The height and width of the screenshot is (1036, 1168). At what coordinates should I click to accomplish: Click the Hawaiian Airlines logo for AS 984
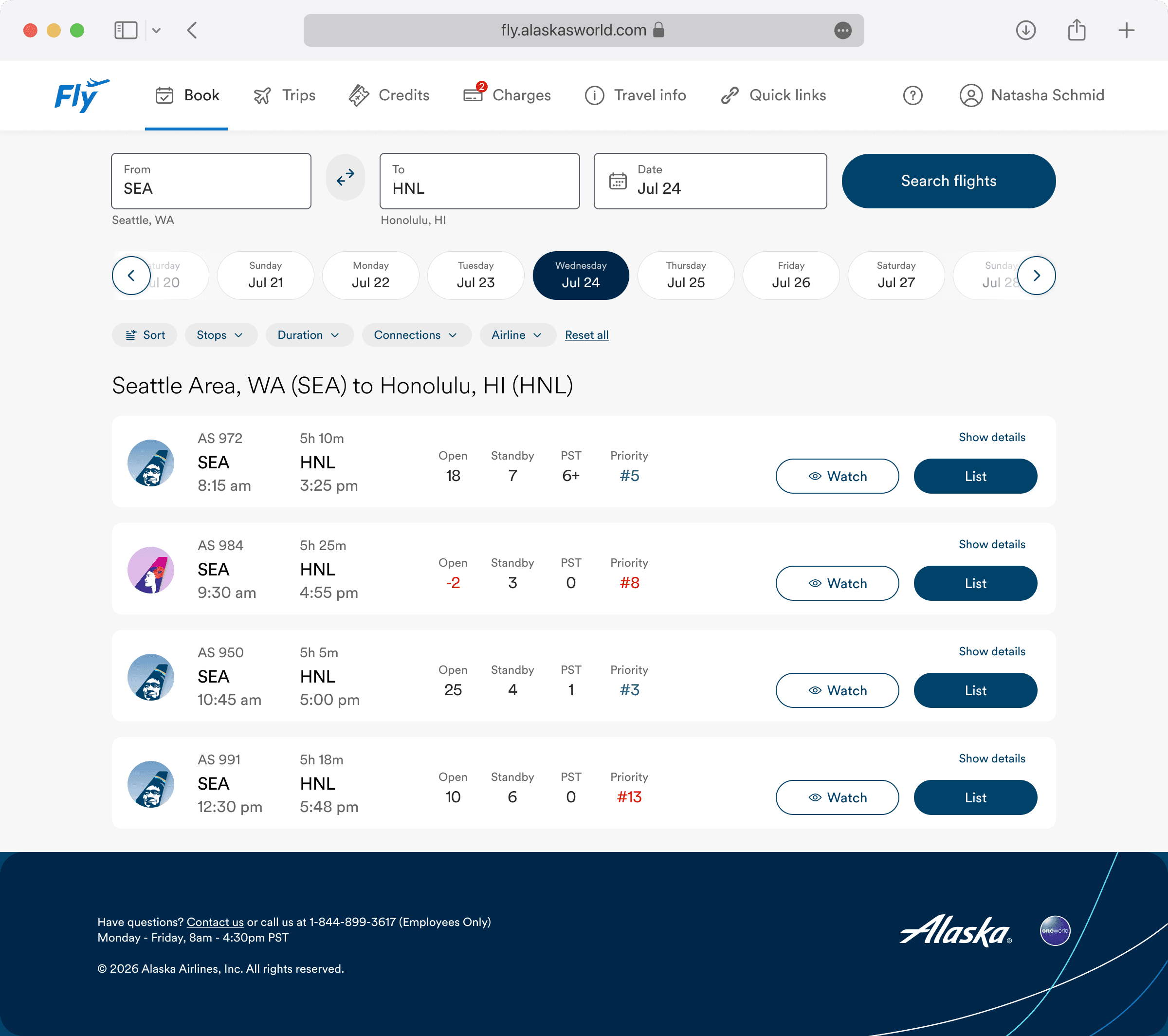(x=151, y=570)
